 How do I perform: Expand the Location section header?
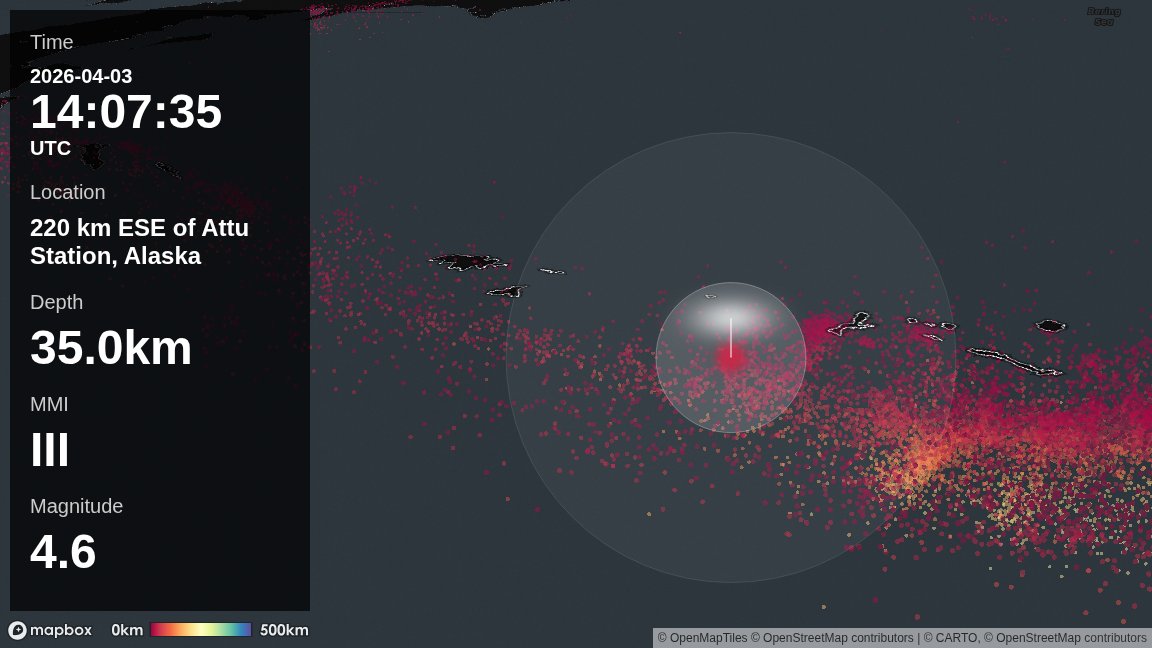click(68, 192)
